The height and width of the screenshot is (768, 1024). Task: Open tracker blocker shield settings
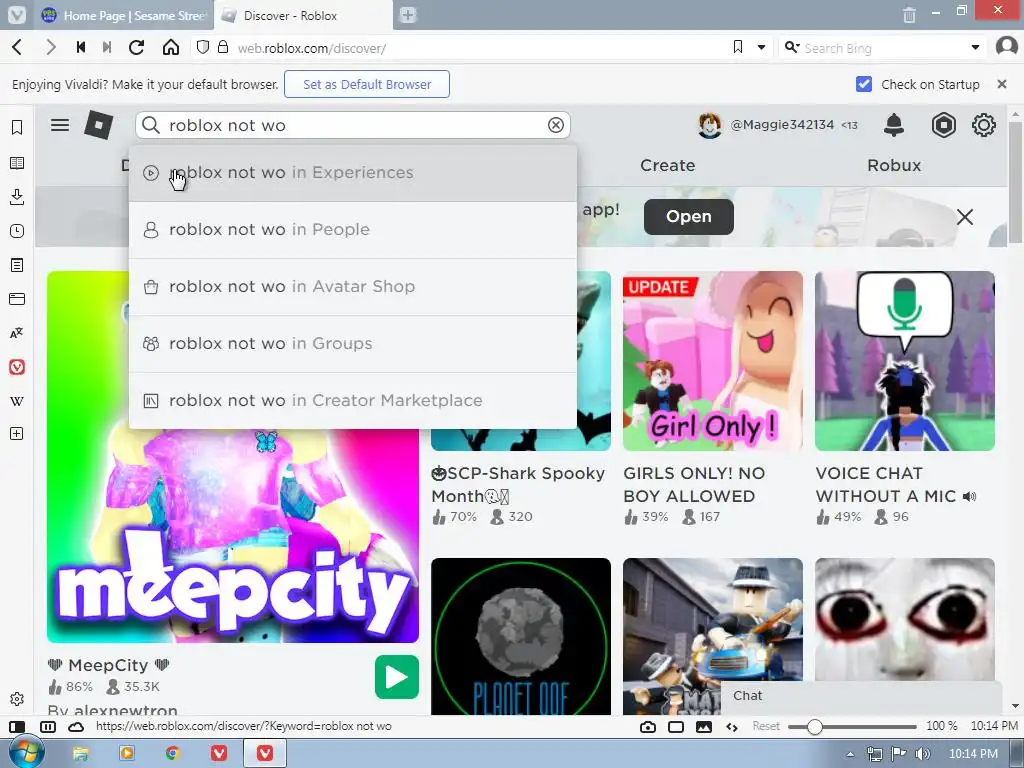click(x=203, y=47)
